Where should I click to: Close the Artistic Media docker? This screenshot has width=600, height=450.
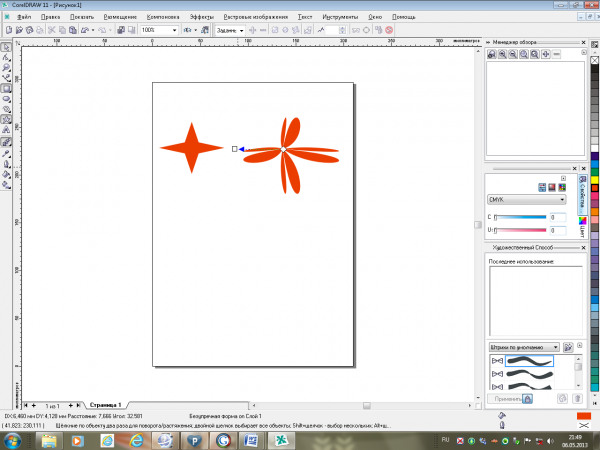pyautogui.click(x=584, y=248)
